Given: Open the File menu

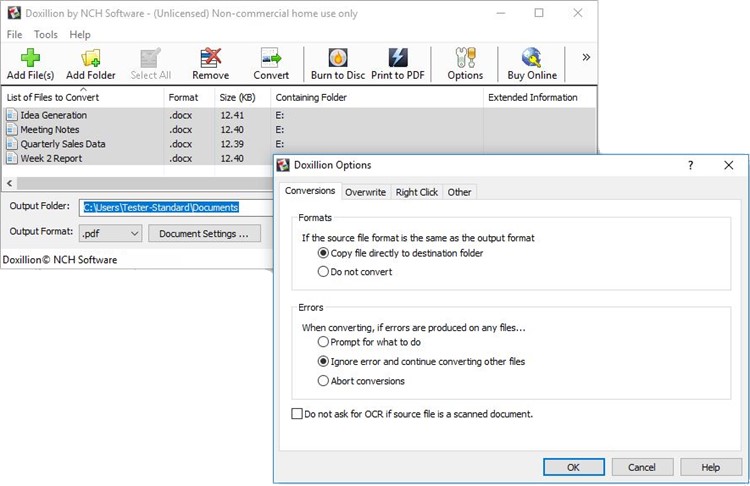Looking at the screenshot, I should pos(14,34).
